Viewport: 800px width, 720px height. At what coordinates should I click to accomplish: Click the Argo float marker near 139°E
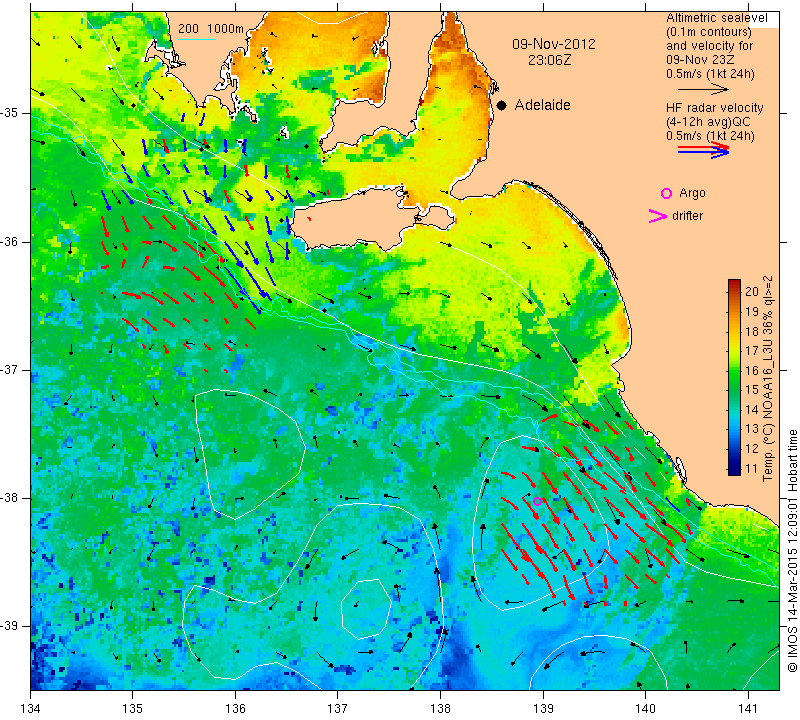[x=537, y=501]
